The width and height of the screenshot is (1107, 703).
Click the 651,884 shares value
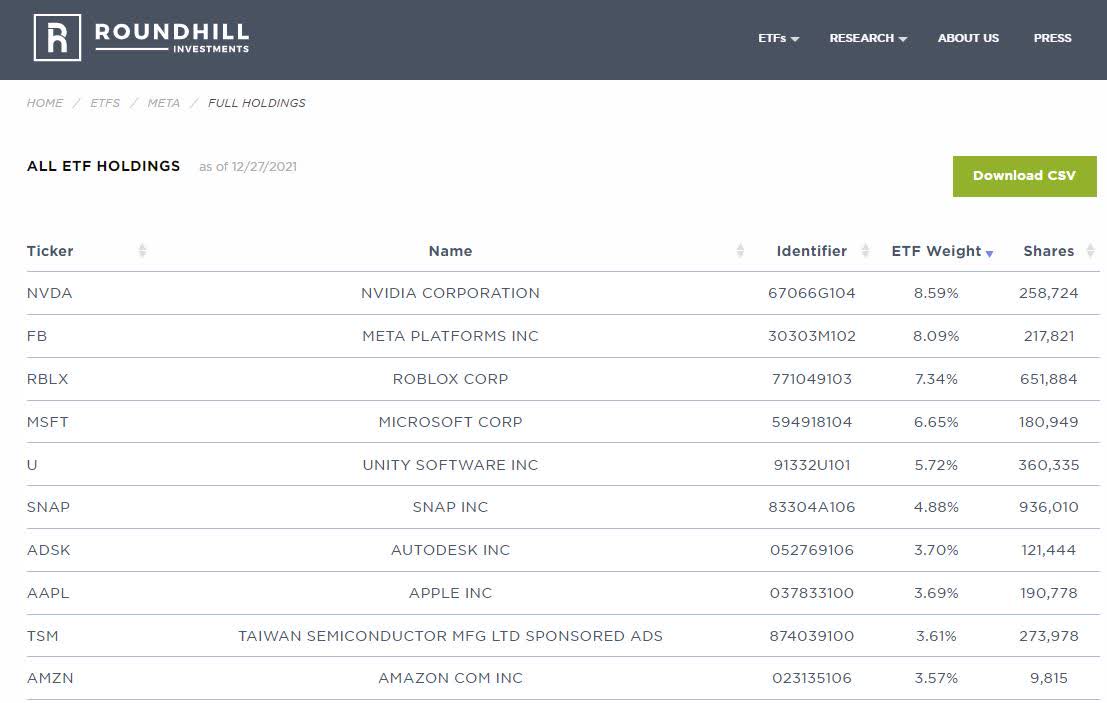[x=1048, y=379]
